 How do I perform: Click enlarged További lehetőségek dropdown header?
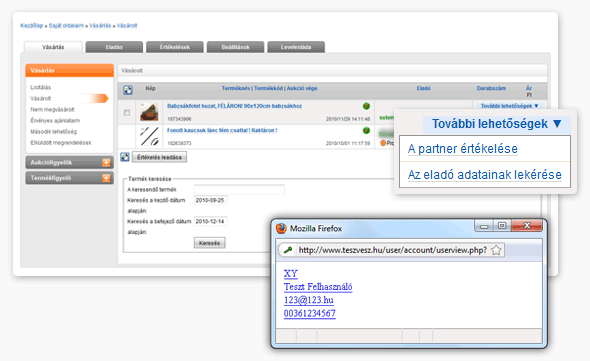pyautogui.click(x=497, y=124)
